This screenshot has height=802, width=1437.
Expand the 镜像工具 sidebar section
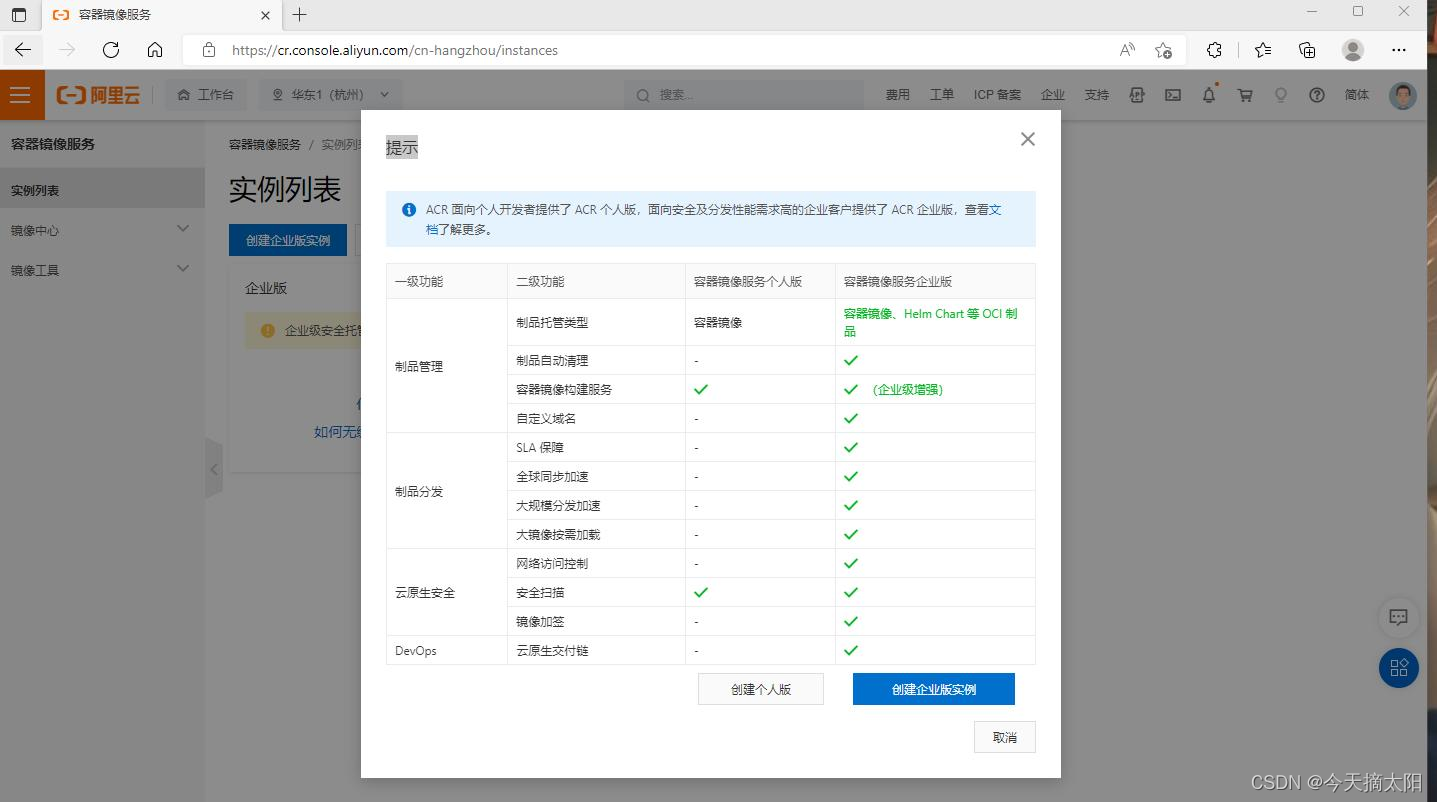click(x=100, y=270)
